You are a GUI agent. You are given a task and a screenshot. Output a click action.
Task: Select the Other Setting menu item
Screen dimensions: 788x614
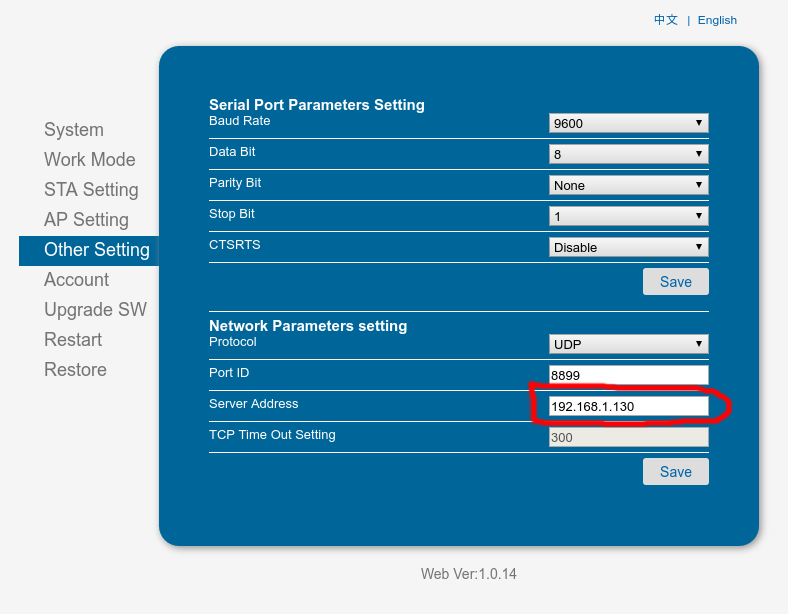(96, 250)
